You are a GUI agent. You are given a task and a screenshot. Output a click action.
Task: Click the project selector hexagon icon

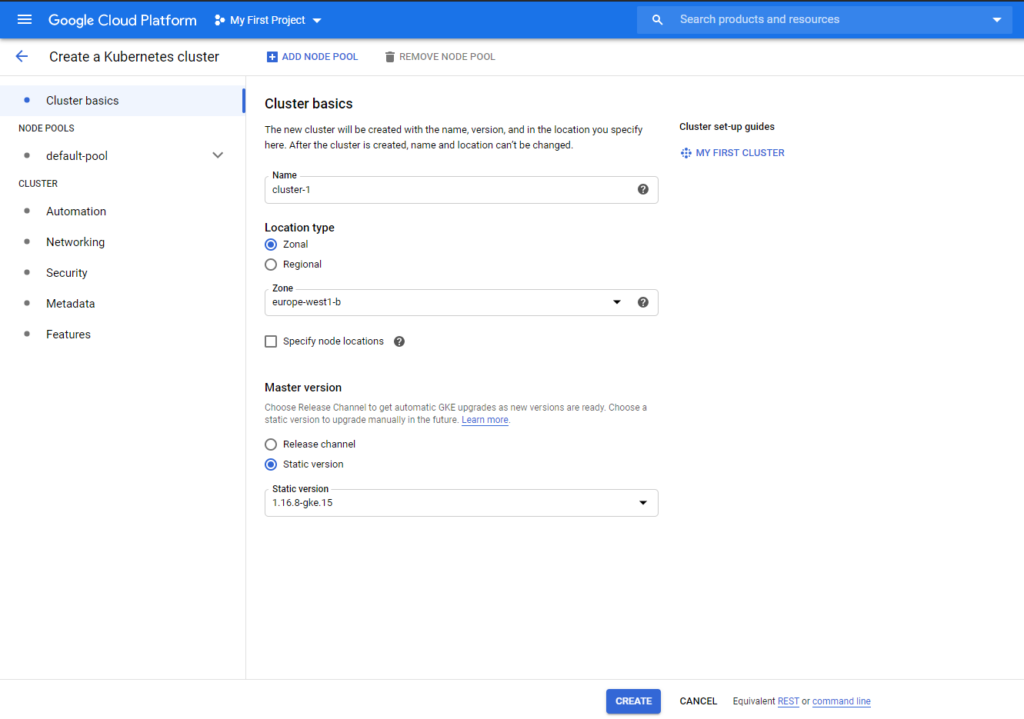point(219,20)
